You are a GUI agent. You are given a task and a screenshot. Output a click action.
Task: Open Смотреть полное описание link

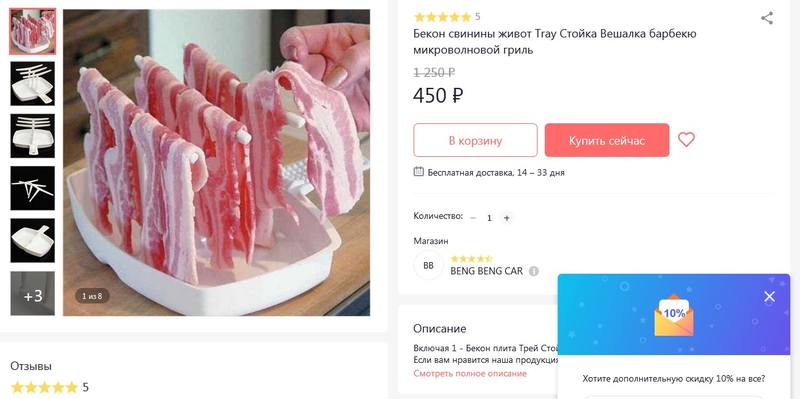tap(470, 373)
